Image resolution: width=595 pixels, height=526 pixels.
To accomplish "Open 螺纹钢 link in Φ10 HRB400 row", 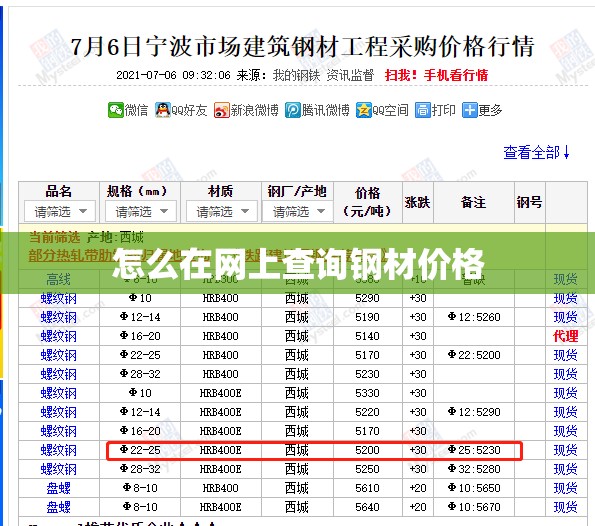I will click(58, 298).
